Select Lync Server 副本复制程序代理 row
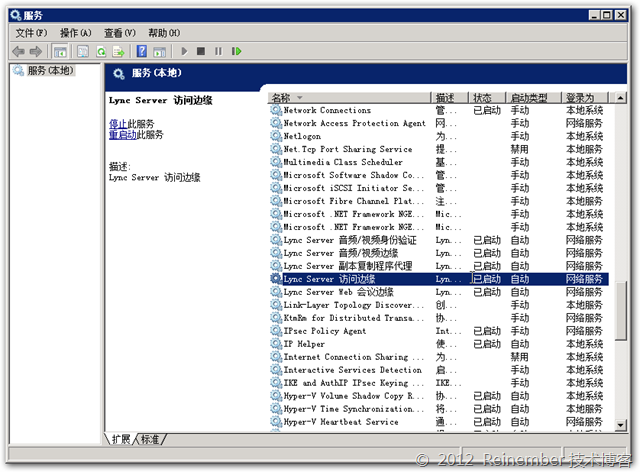640x472 pixels. (x=439, y=266)
